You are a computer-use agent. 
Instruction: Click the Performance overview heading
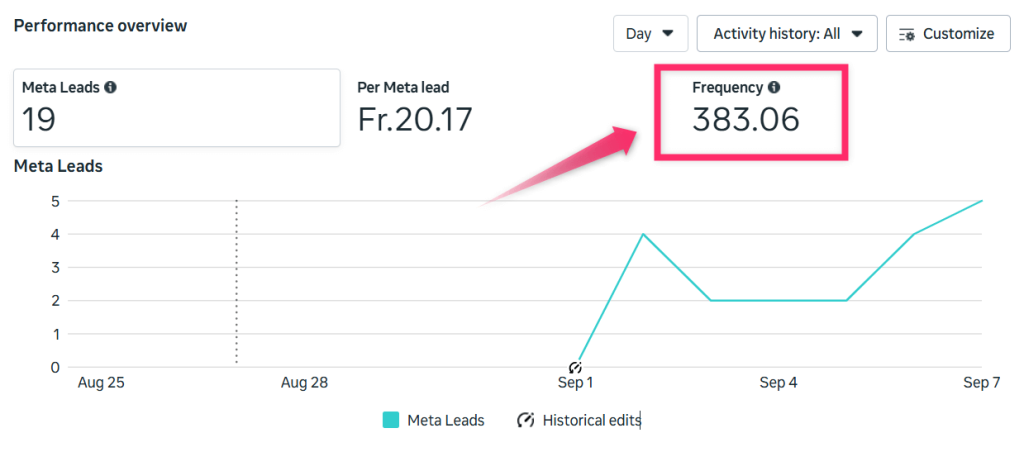(x=100, y=26)
